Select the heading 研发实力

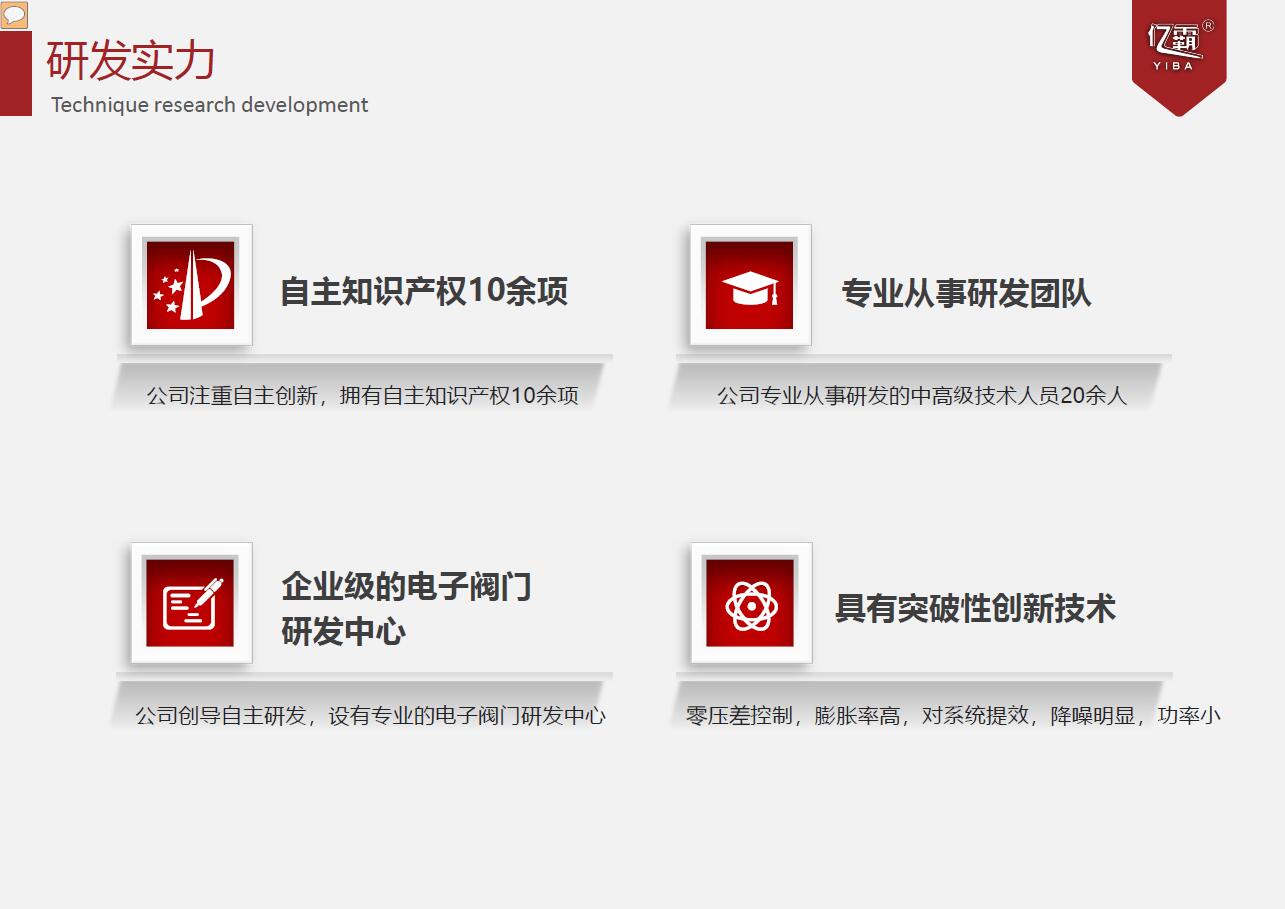point(131,61)
